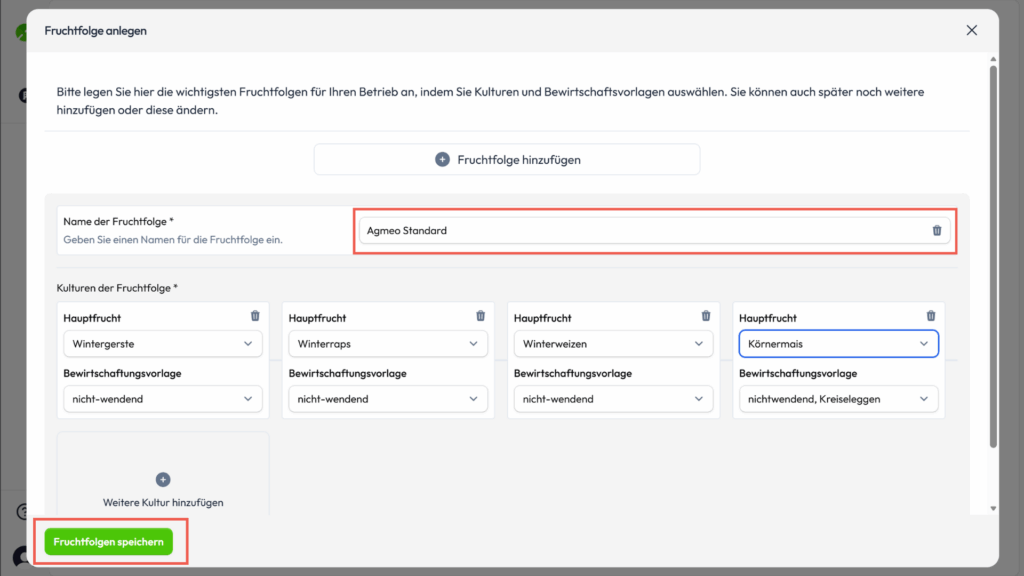
Task: Delete the Wintergerste crop card
Action: click(255, 316)
